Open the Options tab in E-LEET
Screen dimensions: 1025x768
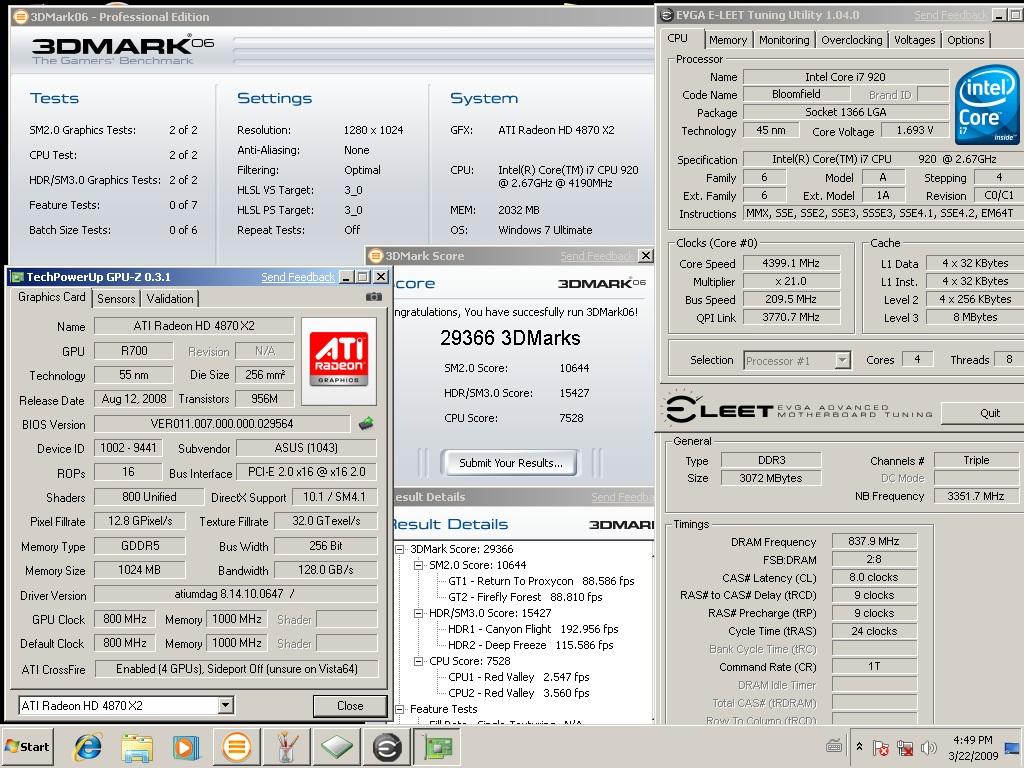(x=966, y=40)
